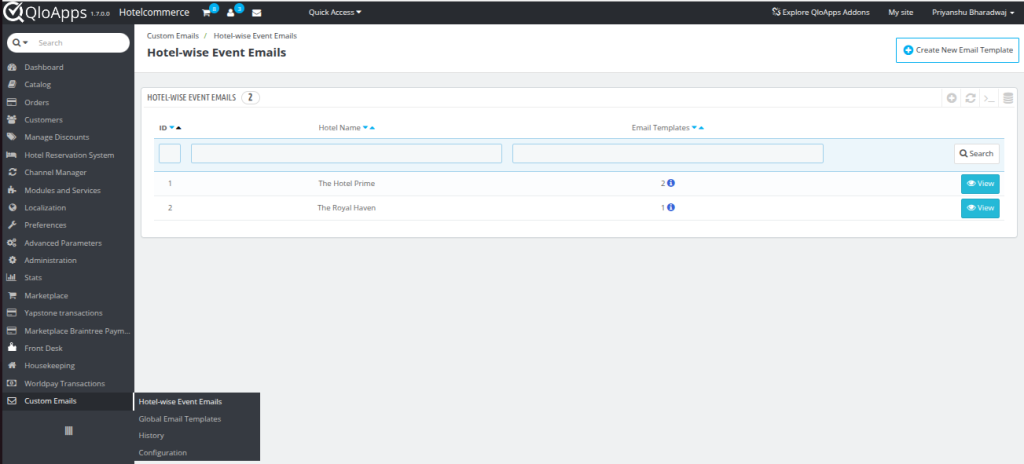Click Create New Email Template button

click(x=957, y=50)
